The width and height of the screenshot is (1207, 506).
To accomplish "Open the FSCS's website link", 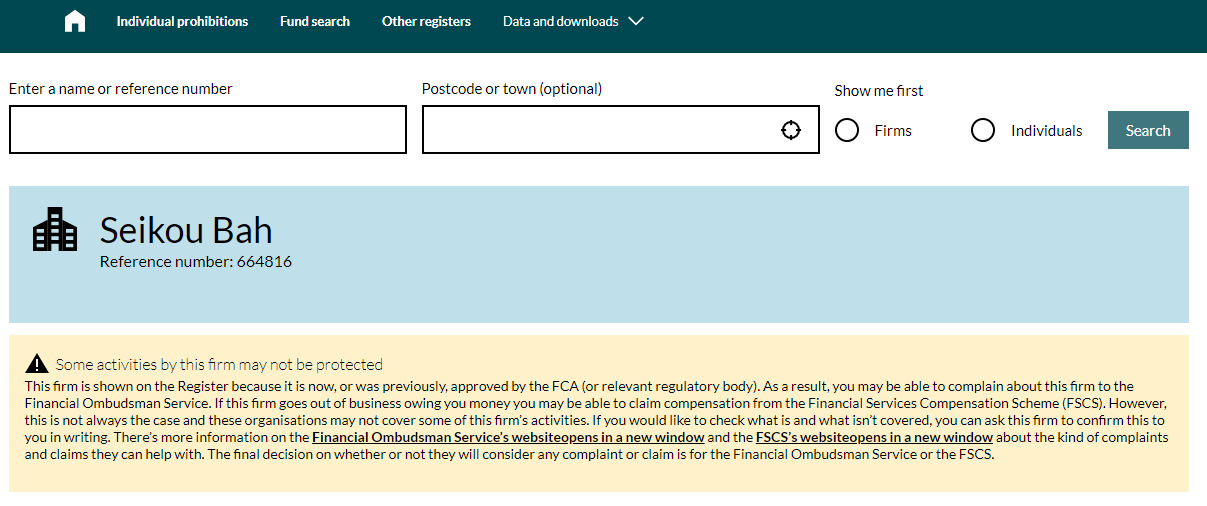I will [x=874, y=437].
